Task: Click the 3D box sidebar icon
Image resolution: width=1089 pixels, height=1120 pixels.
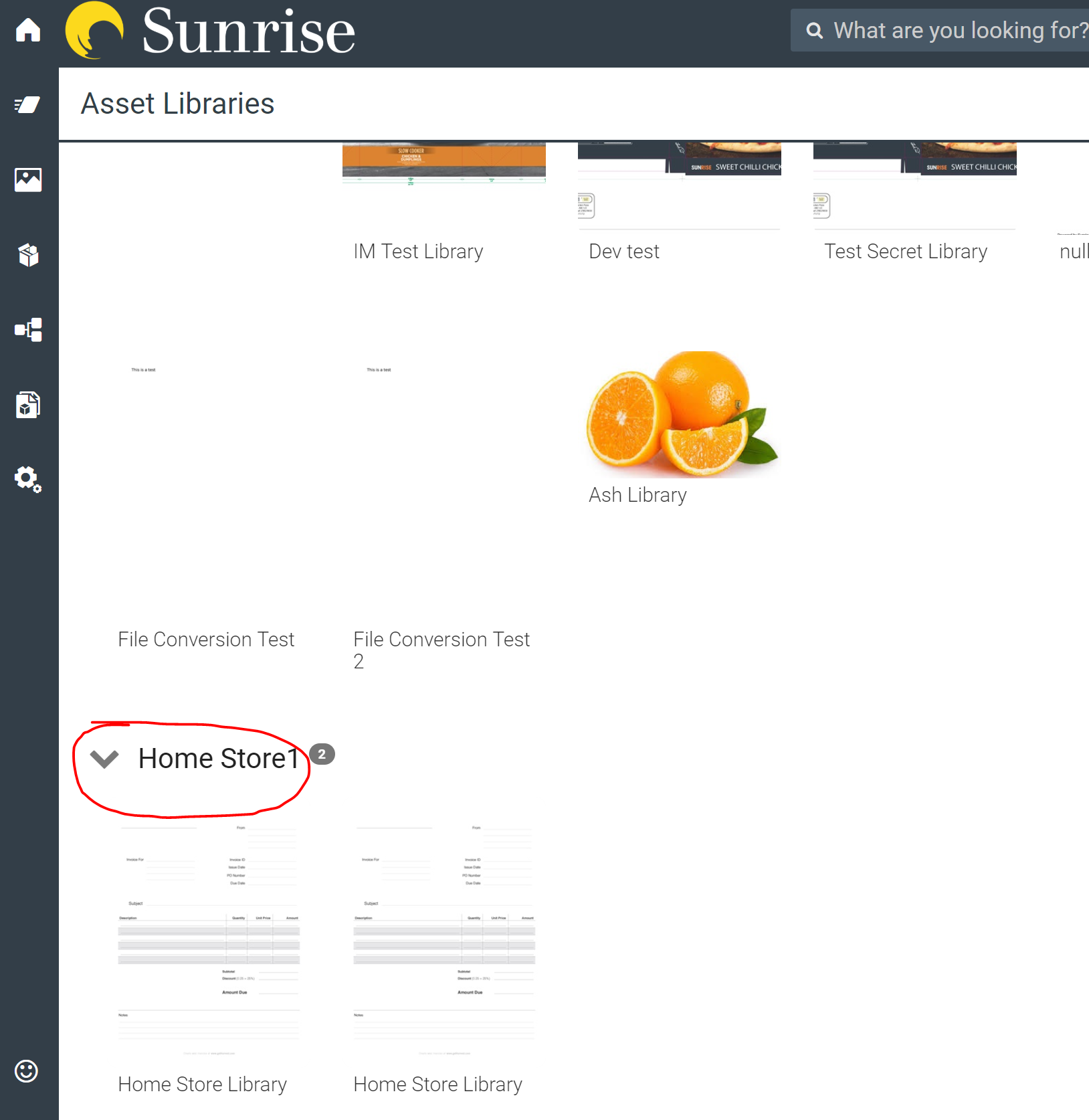Action: (28, 255)
